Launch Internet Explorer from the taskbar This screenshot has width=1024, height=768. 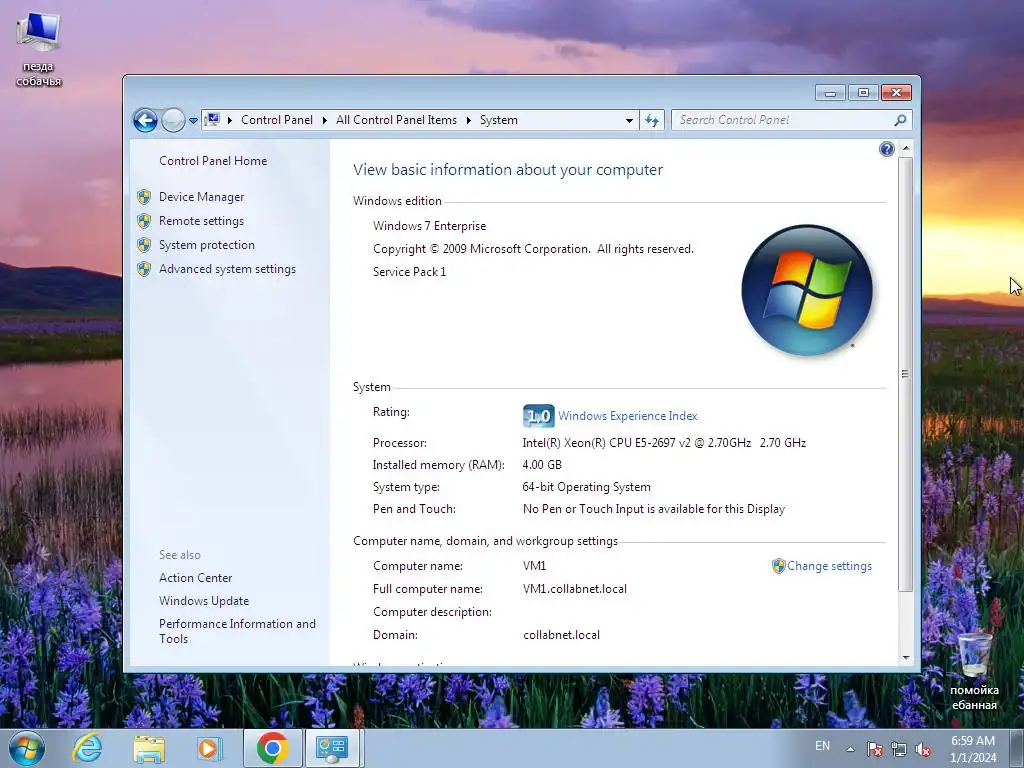pos(88,748)
